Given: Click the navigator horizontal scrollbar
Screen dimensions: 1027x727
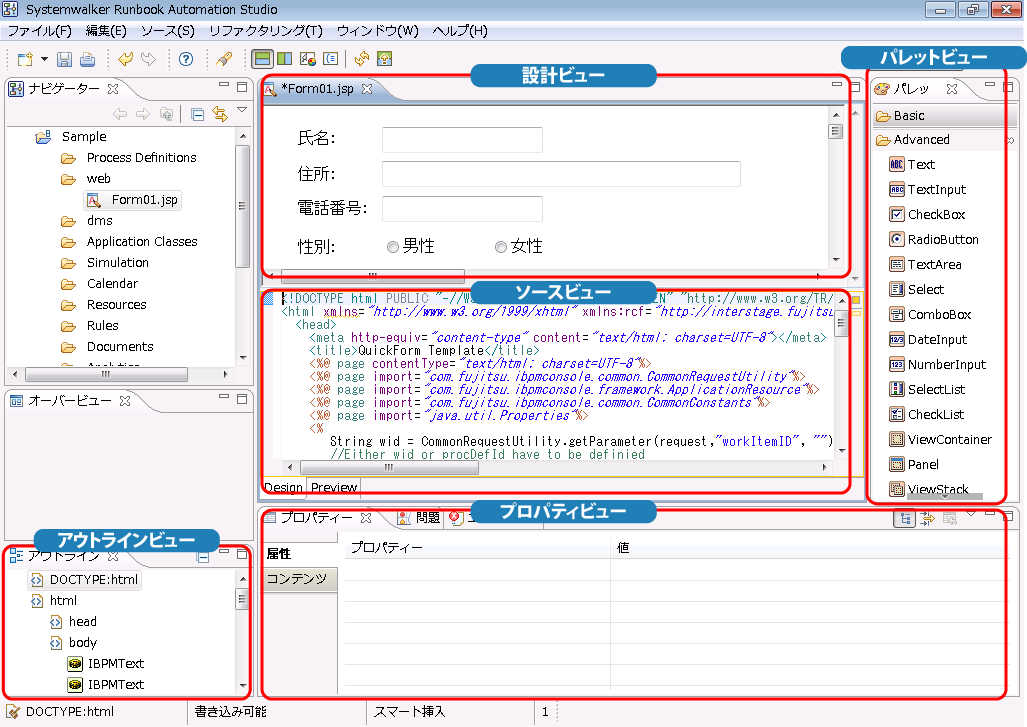Looking at the screenshot, I should pos(106,375).
